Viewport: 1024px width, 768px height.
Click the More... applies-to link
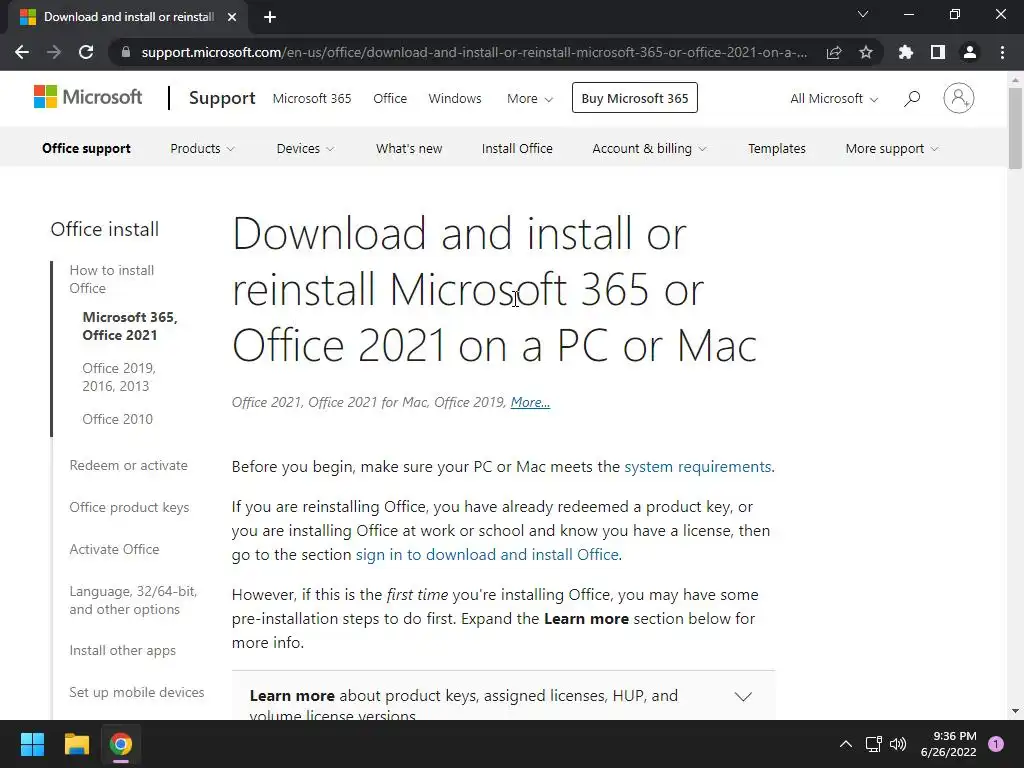coord(530,402)
